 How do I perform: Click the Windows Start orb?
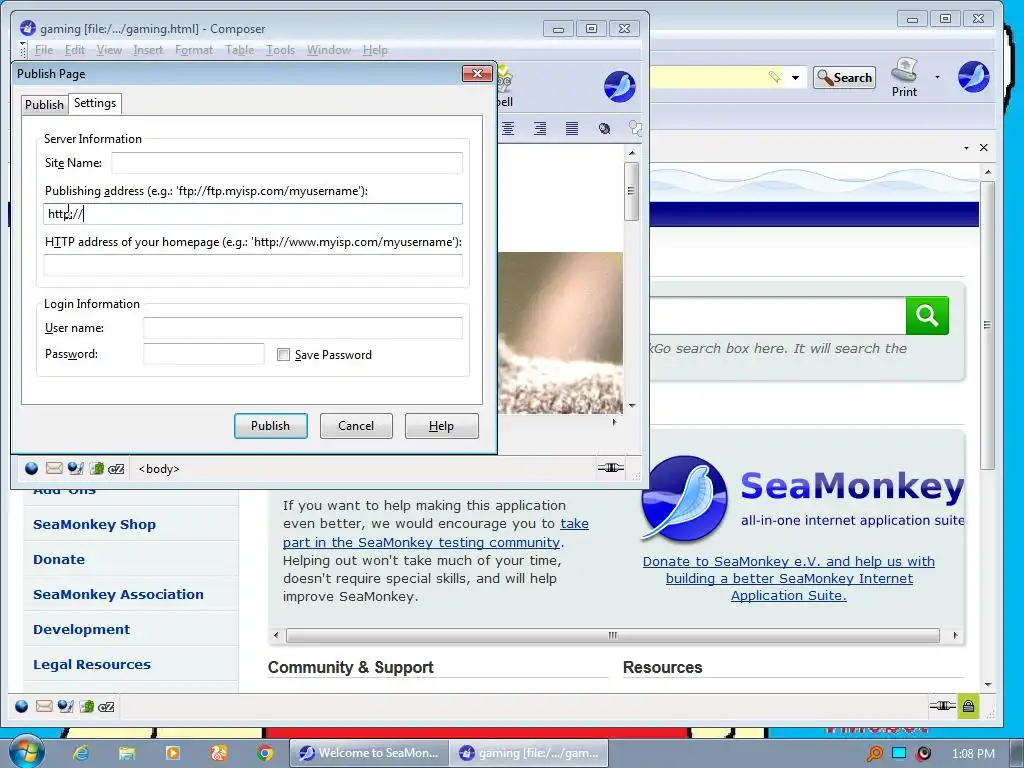click(x=27, y=752)
